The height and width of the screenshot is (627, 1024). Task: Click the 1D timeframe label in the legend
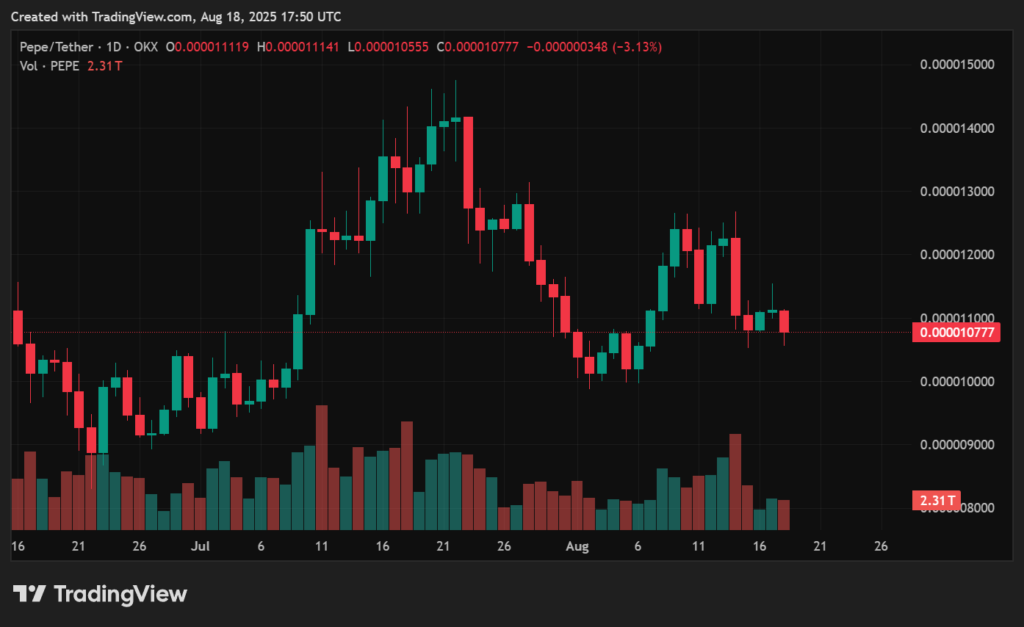[x=111, y=46]
